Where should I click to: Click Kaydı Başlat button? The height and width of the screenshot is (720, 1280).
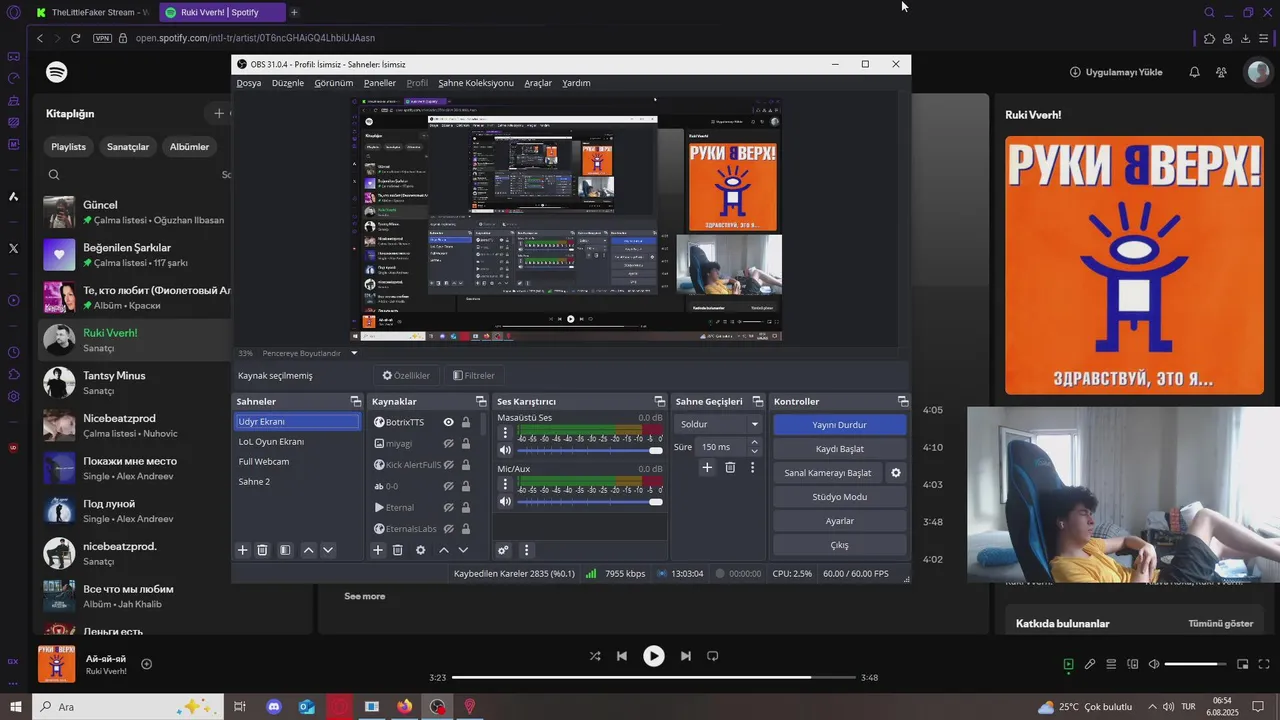(x=839, y=449)
